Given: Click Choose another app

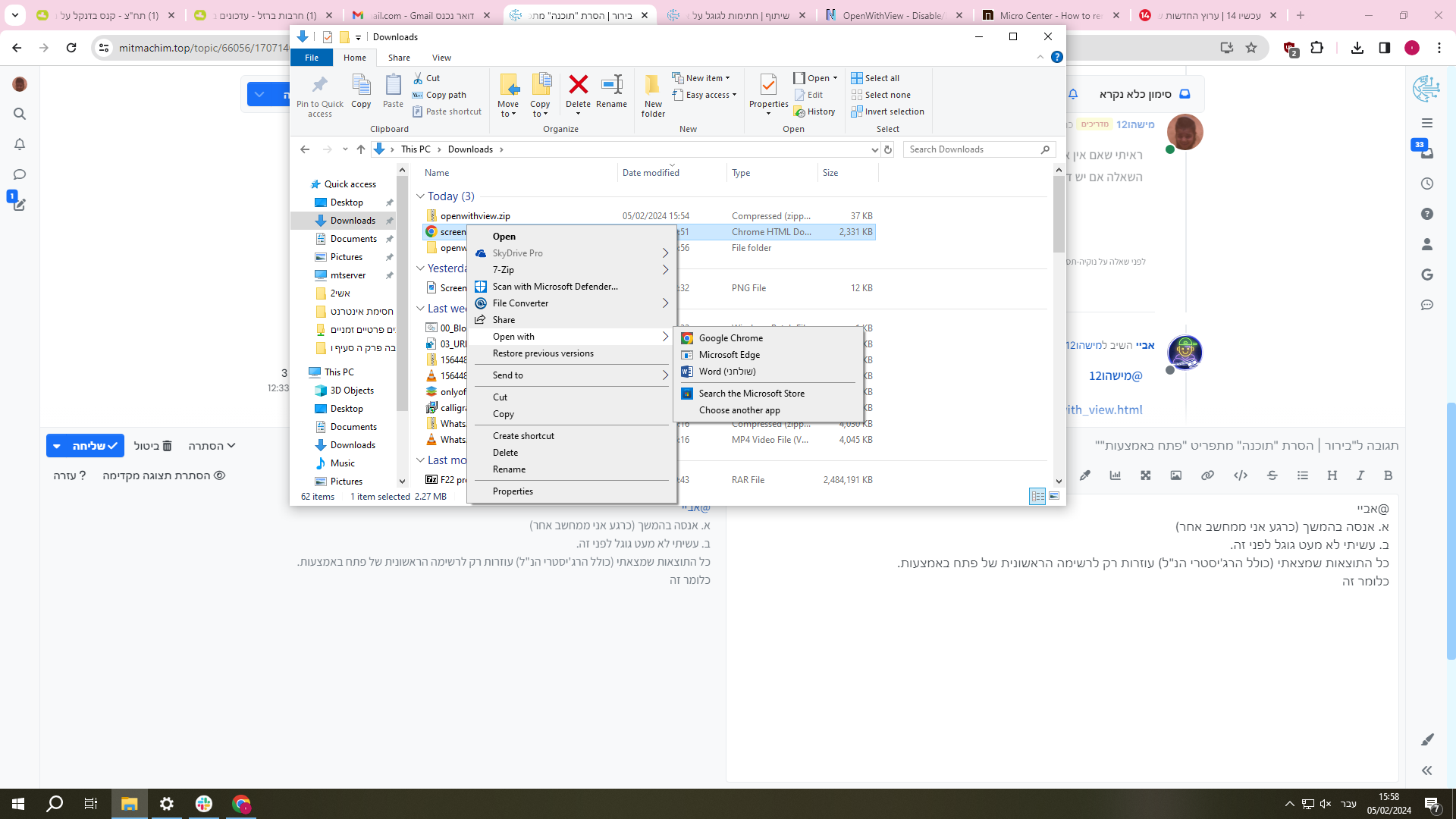Looking at the screenshot, I should click(767, 410).
